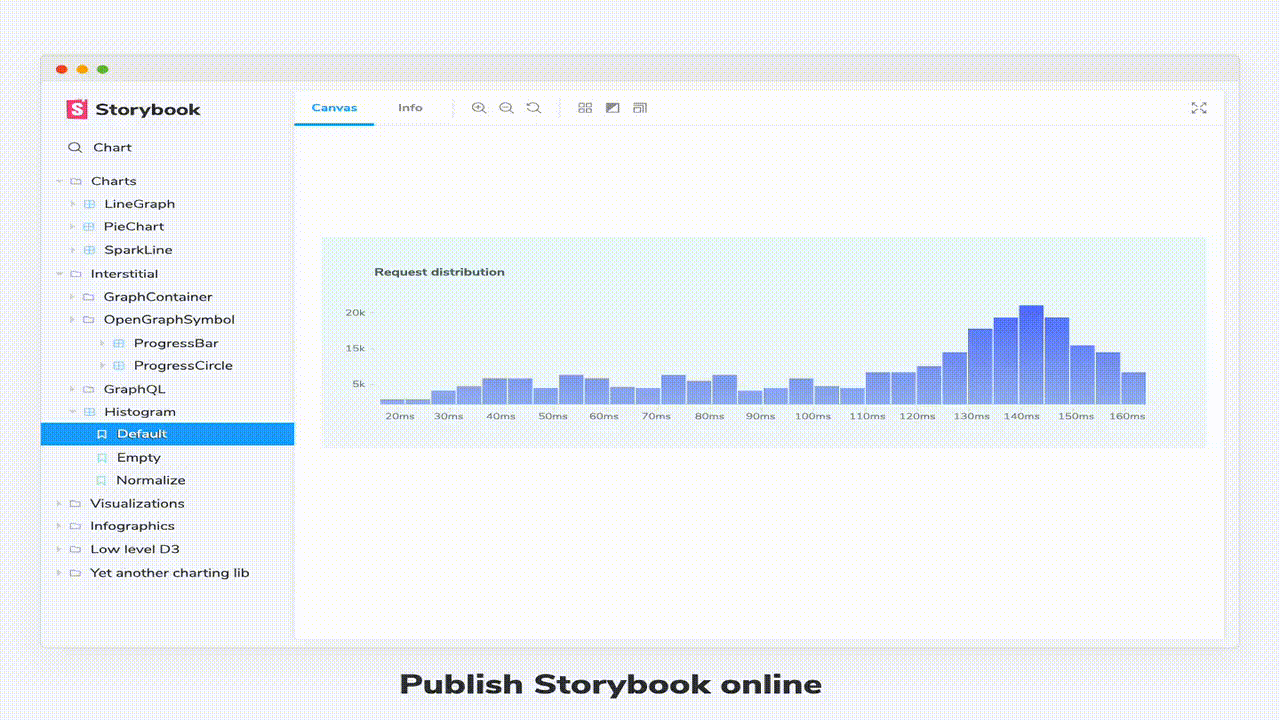Open the OpenGraphSymbol folder label

[169, 320]
